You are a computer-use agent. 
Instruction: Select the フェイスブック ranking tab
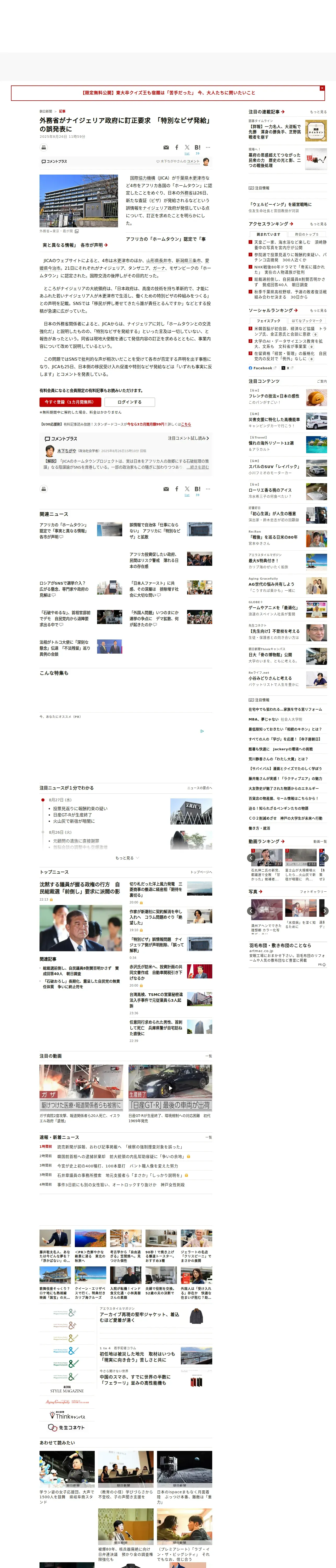coord(268,320)
